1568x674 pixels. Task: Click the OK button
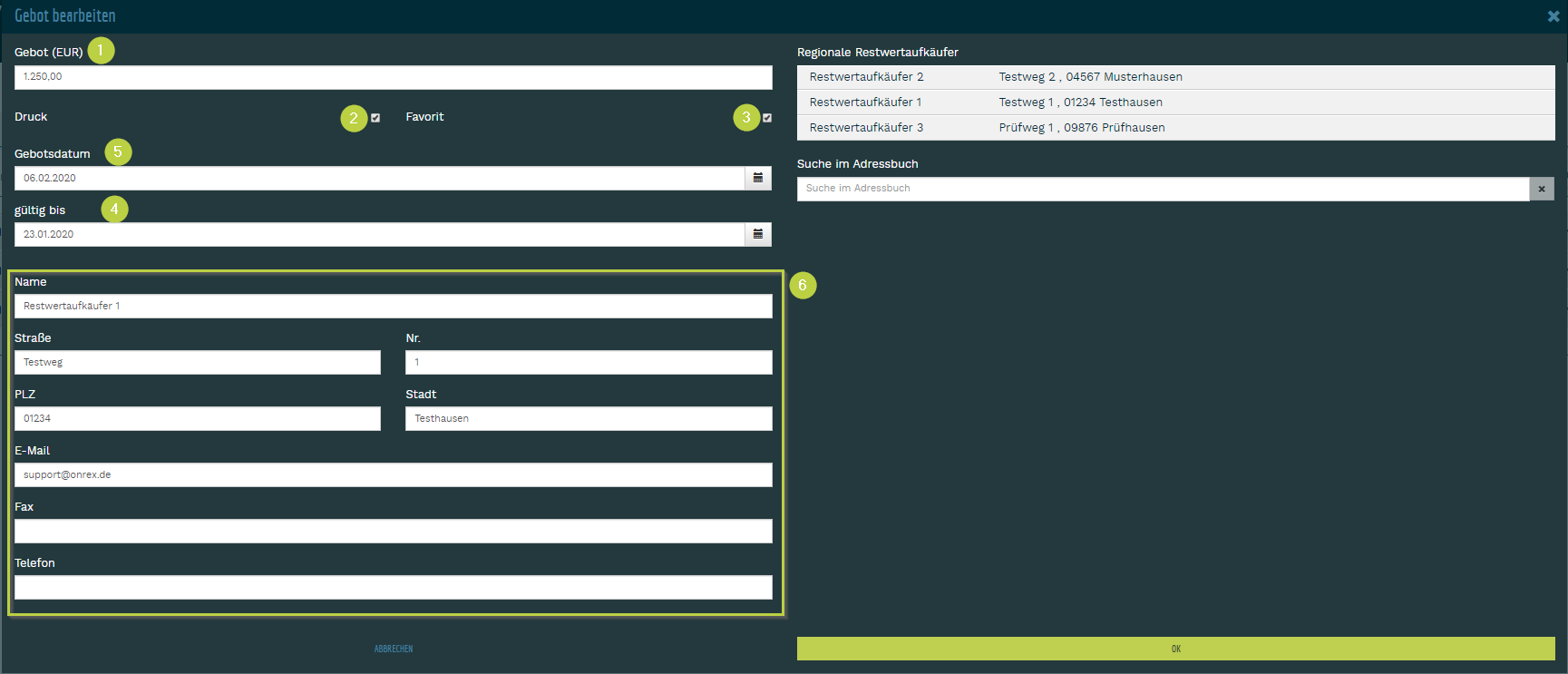1175,649
